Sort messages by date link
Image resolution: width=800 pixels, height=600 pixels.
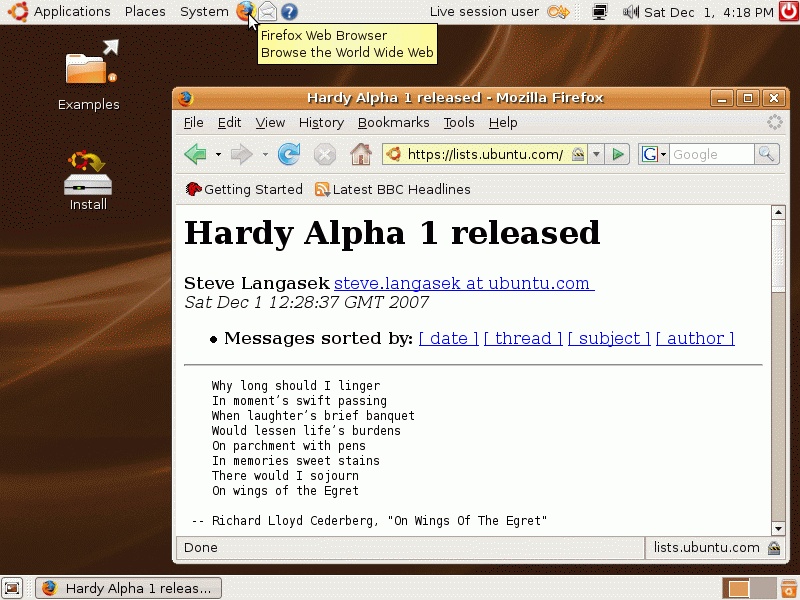[x=448, y=338]
